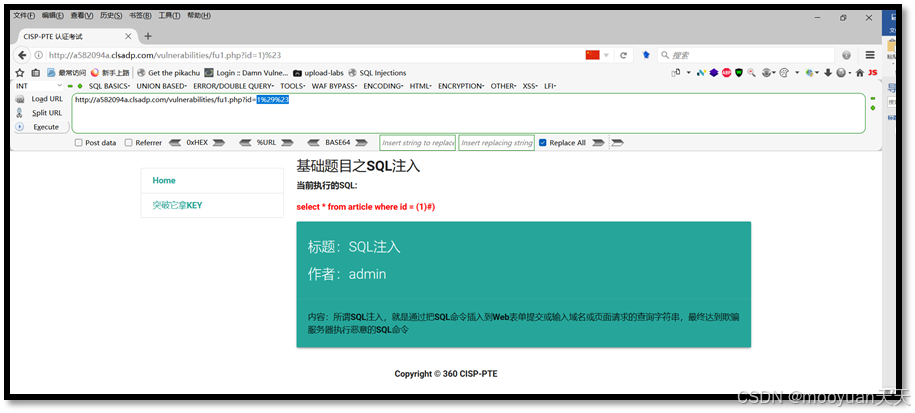Open the 历史(S) menu
This screenshot has width=915, height=413.
pos(111,16)
